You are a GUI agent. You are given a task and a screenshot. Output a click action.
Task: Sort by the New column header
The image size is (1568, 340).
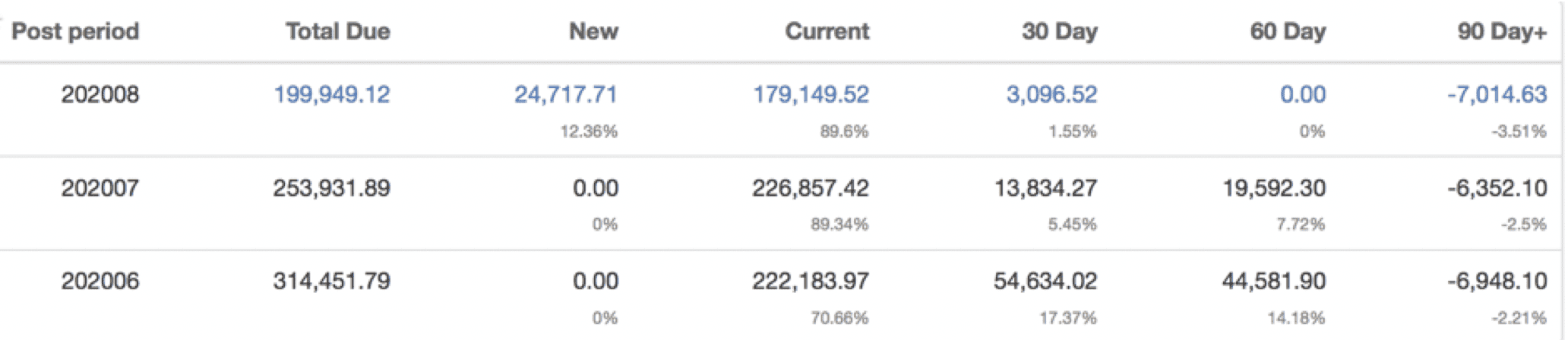click(593, 31)
